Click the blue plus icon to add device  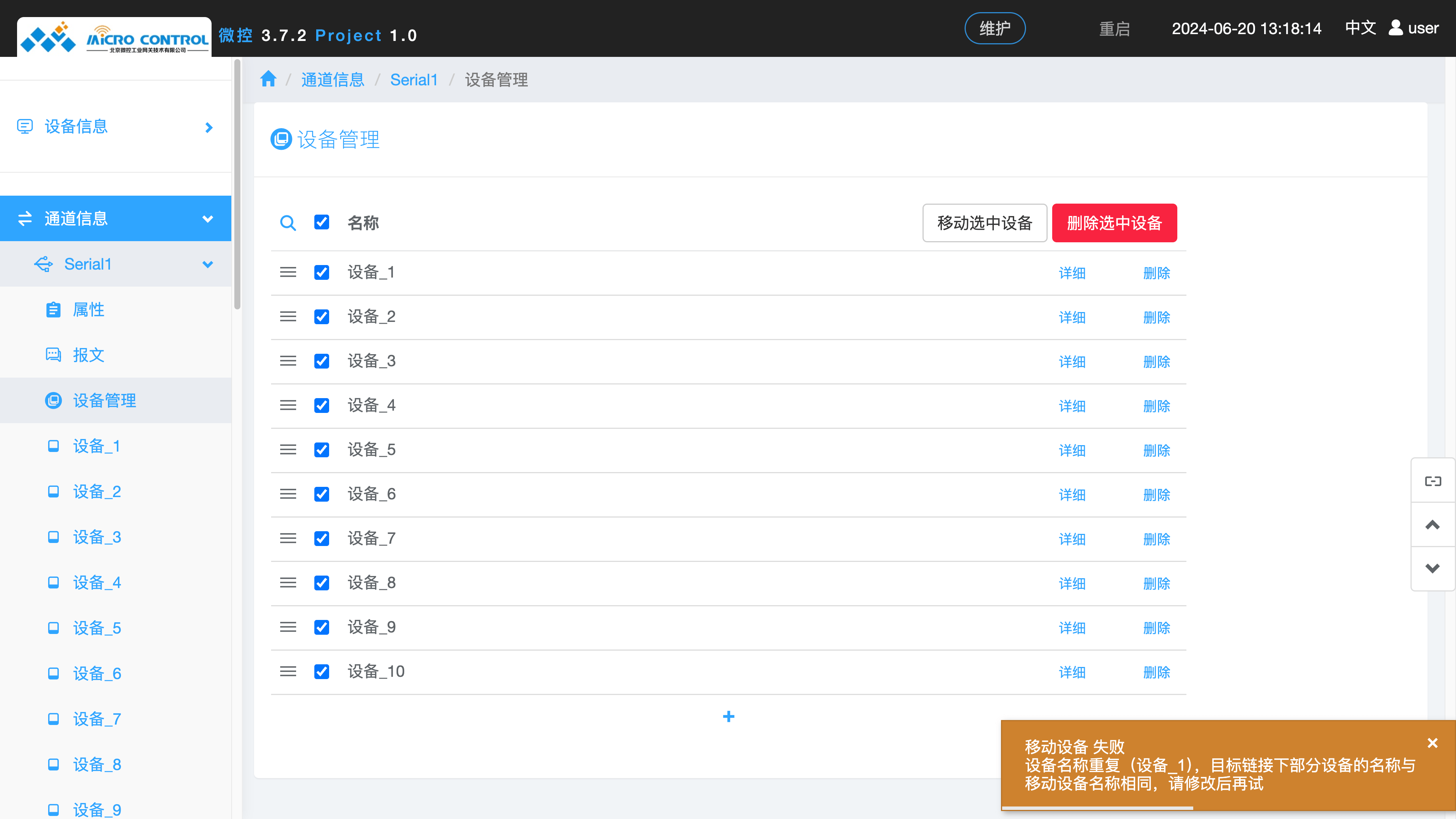[x=728, y=717]
